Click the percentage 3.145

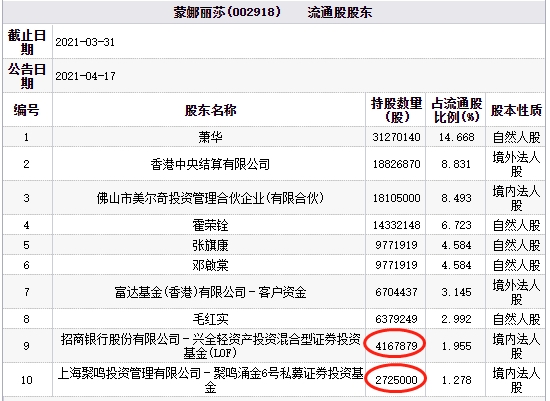pos(456,292)
